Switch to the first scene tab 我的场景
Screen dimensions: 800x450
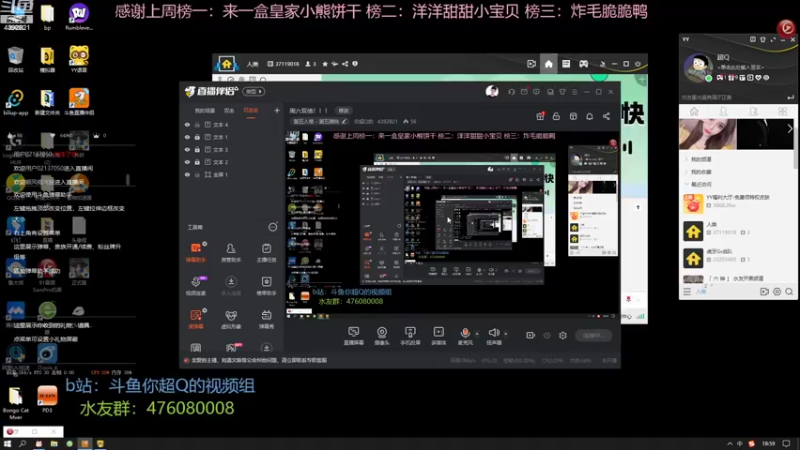click(x=205, y=111)
